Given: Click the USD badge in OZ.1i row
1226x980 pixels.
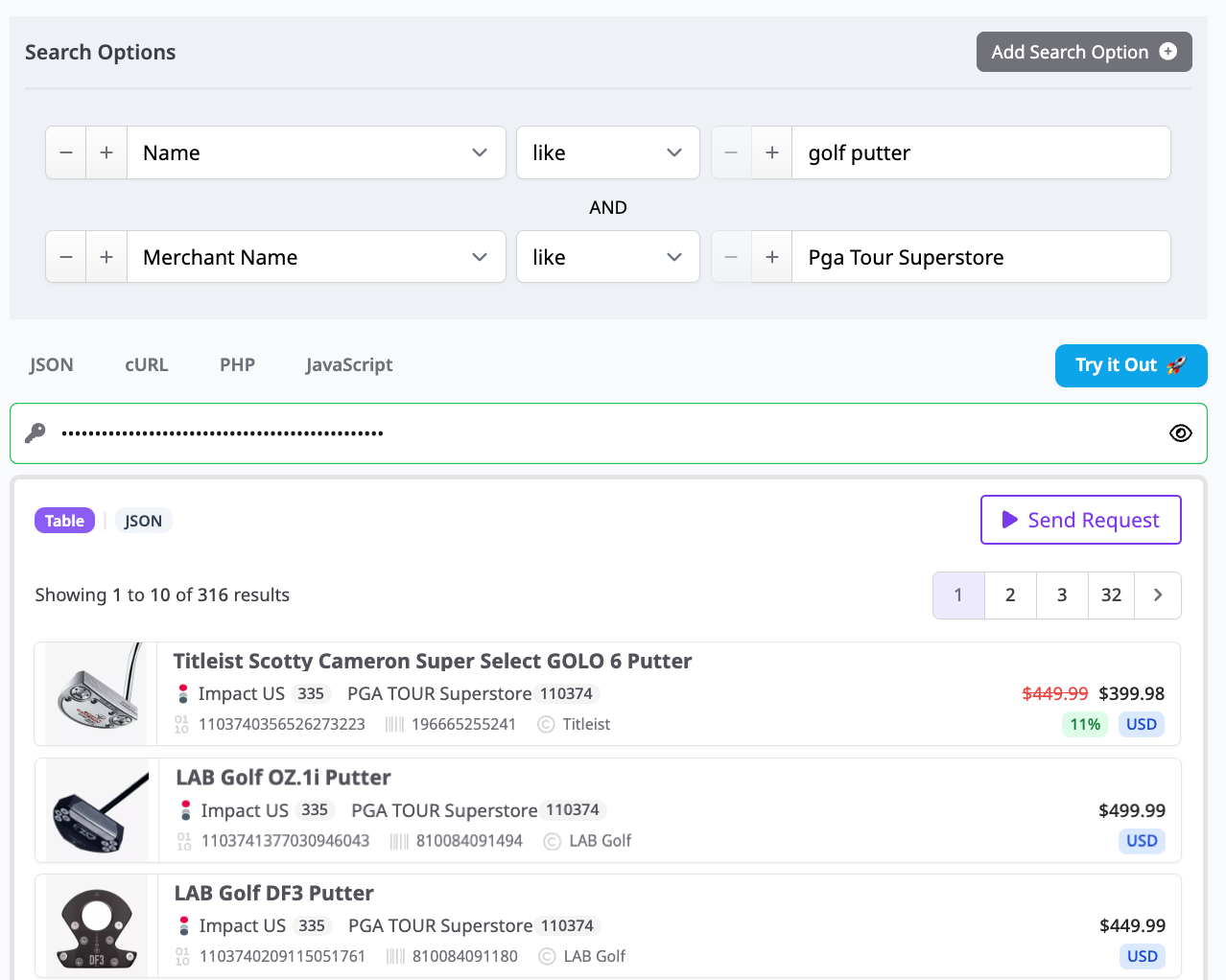Looking at the screenshot, I should click(x=1142, y=841).
